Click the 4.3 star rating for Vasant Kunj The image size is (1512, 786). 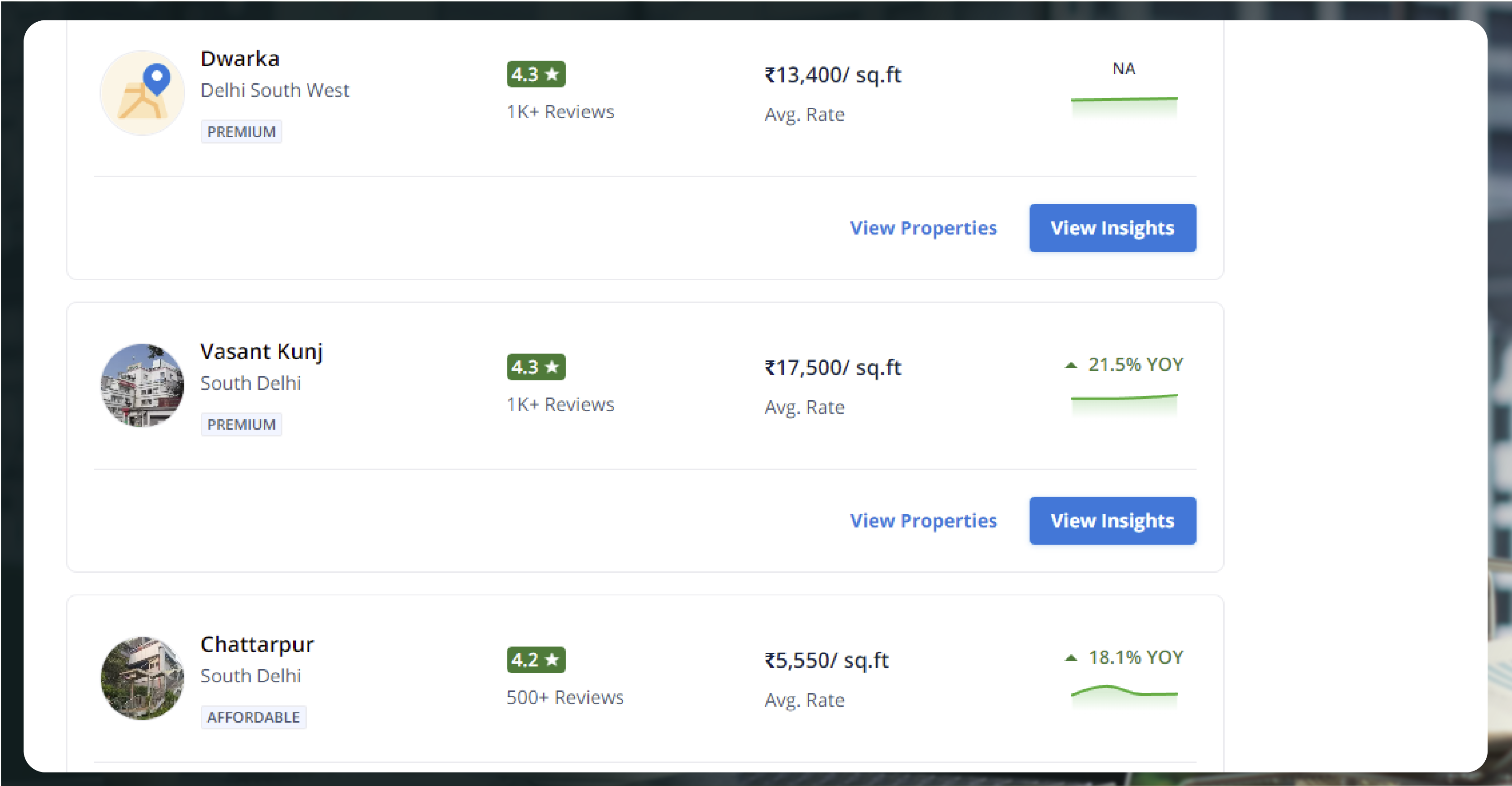click(x=536, y=367)
